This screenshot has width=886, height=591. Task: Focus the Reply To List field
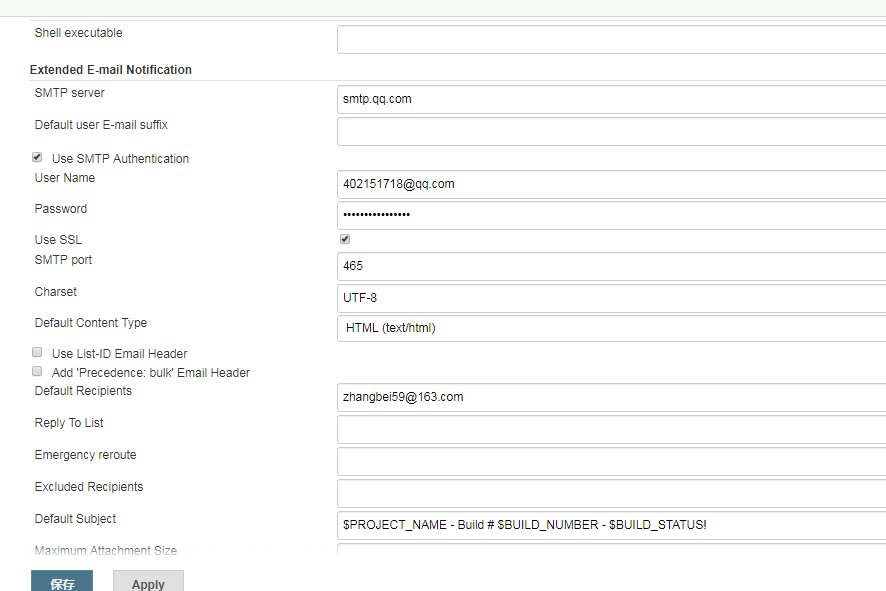610,430
